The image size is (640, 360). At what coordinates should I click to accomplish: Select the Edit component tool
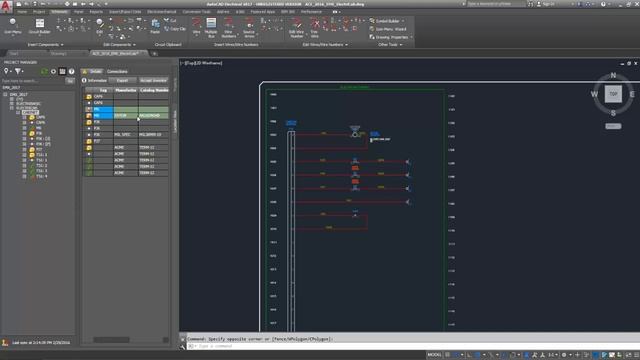click(100, 27)
